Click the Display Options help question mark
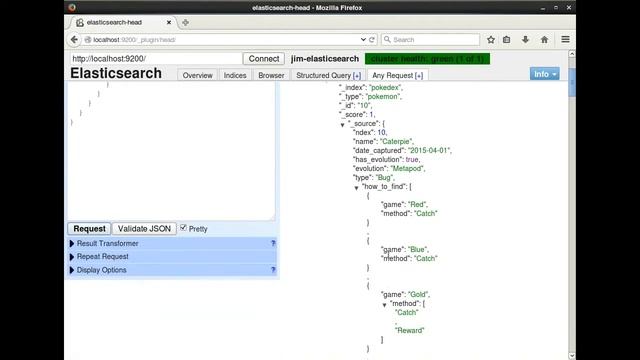This screenshot has width=640, height=360. 273,270
